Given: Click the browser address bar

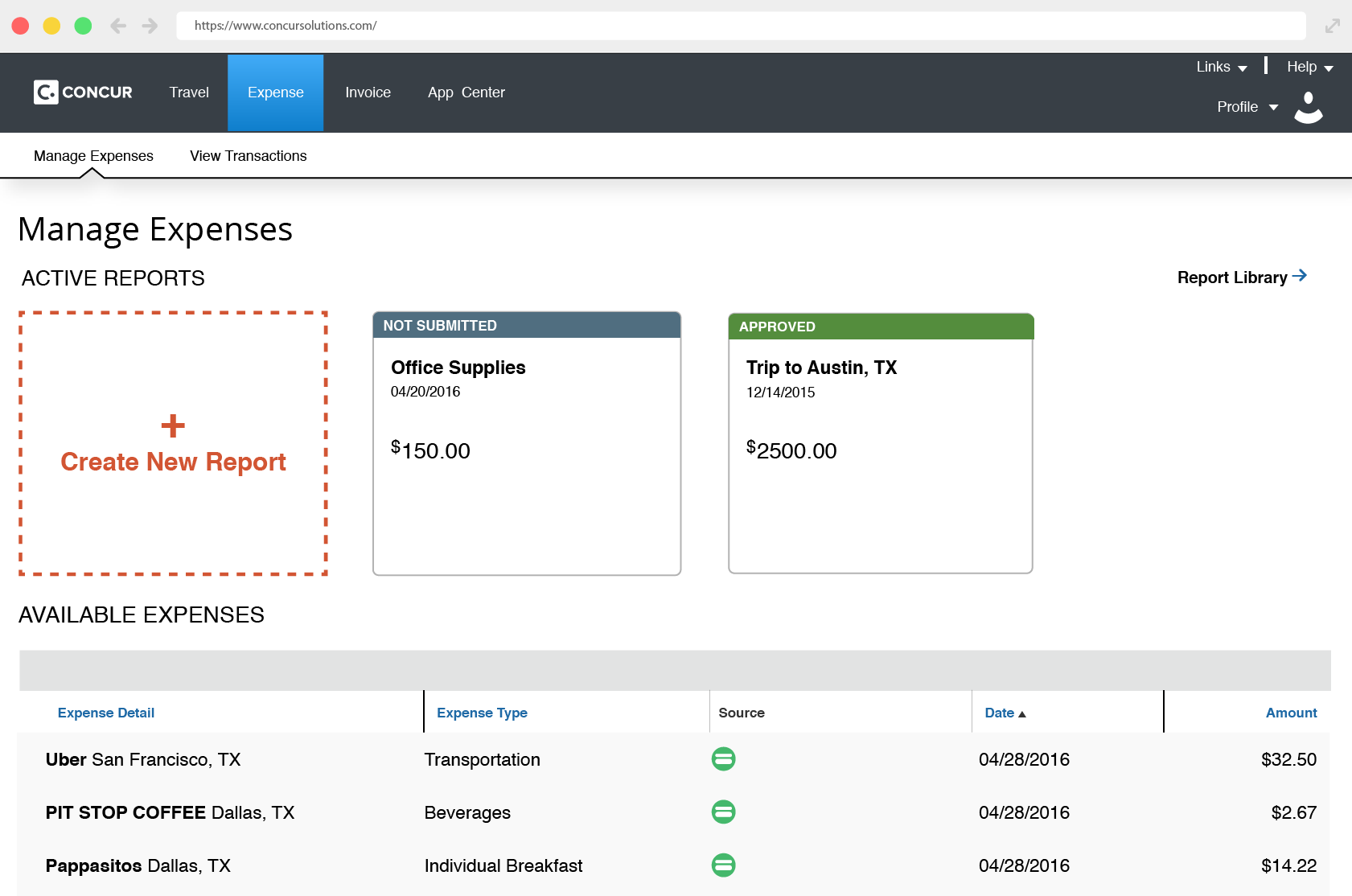Looking at the screenshot, I should [643, 25].
